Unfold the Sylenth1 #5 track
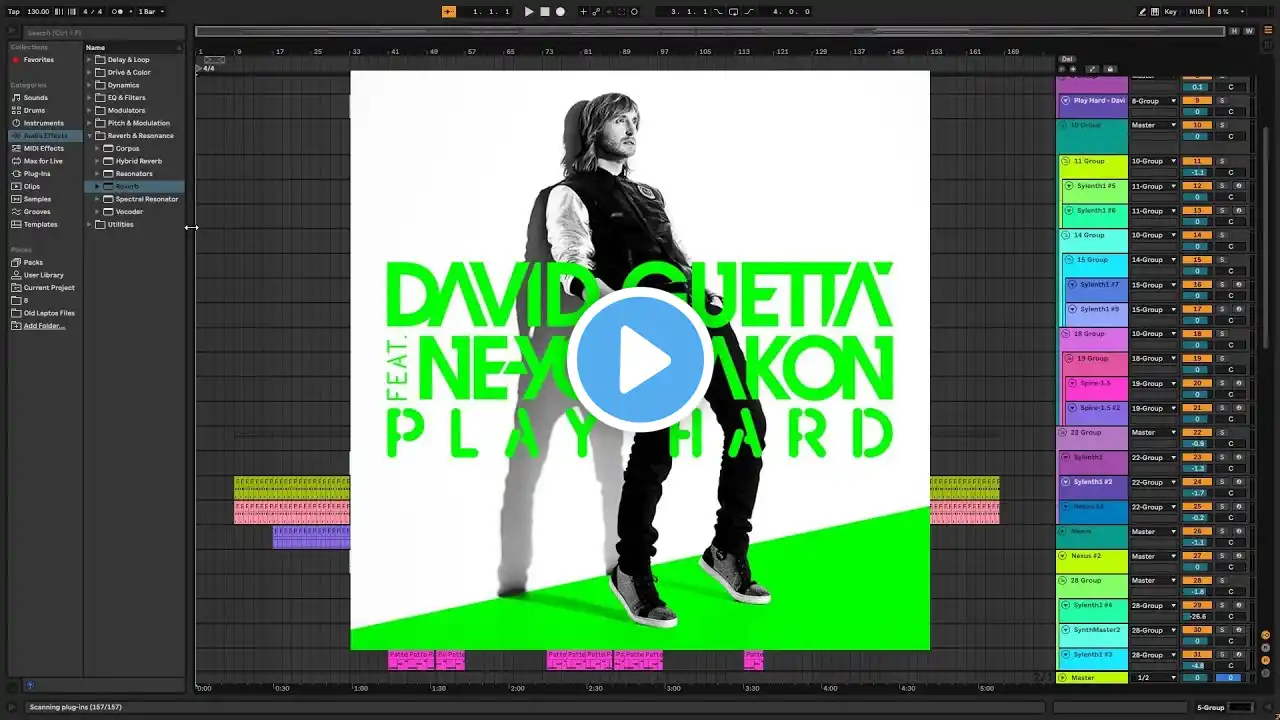Viewport: 1280px width, 720px height. pos(1068,186)
